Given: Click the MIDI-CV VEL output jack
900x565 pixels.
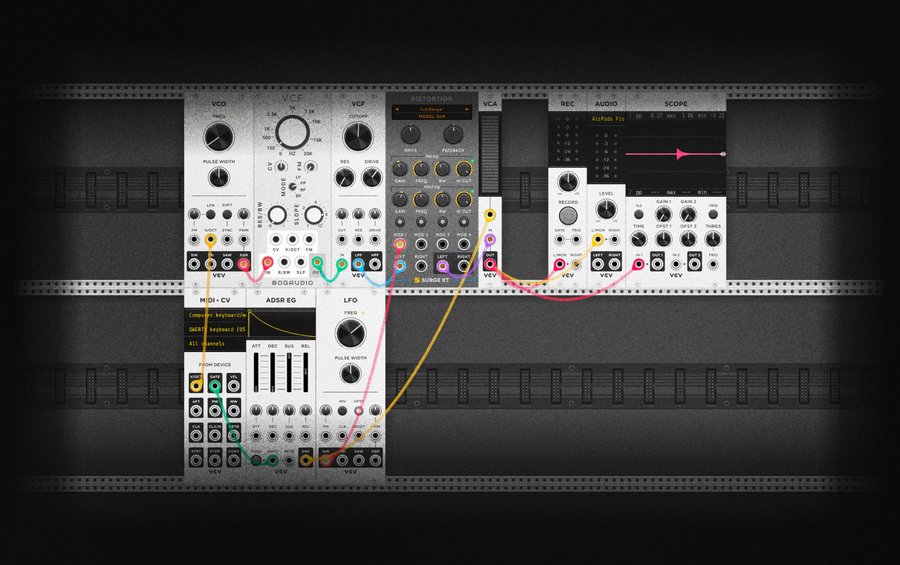Looking at the screenshot, I should point(233,385).
